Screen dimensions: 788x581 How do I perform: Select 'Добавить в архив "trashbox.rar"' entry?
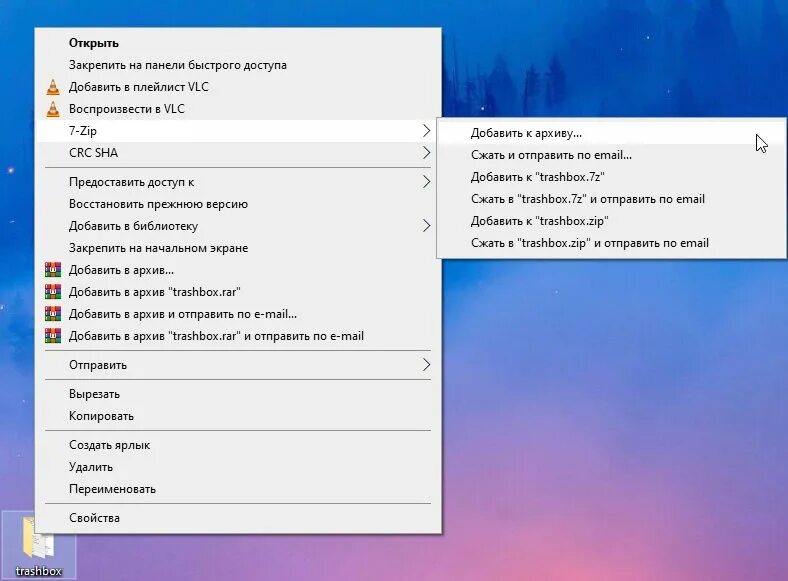(238, 292)
